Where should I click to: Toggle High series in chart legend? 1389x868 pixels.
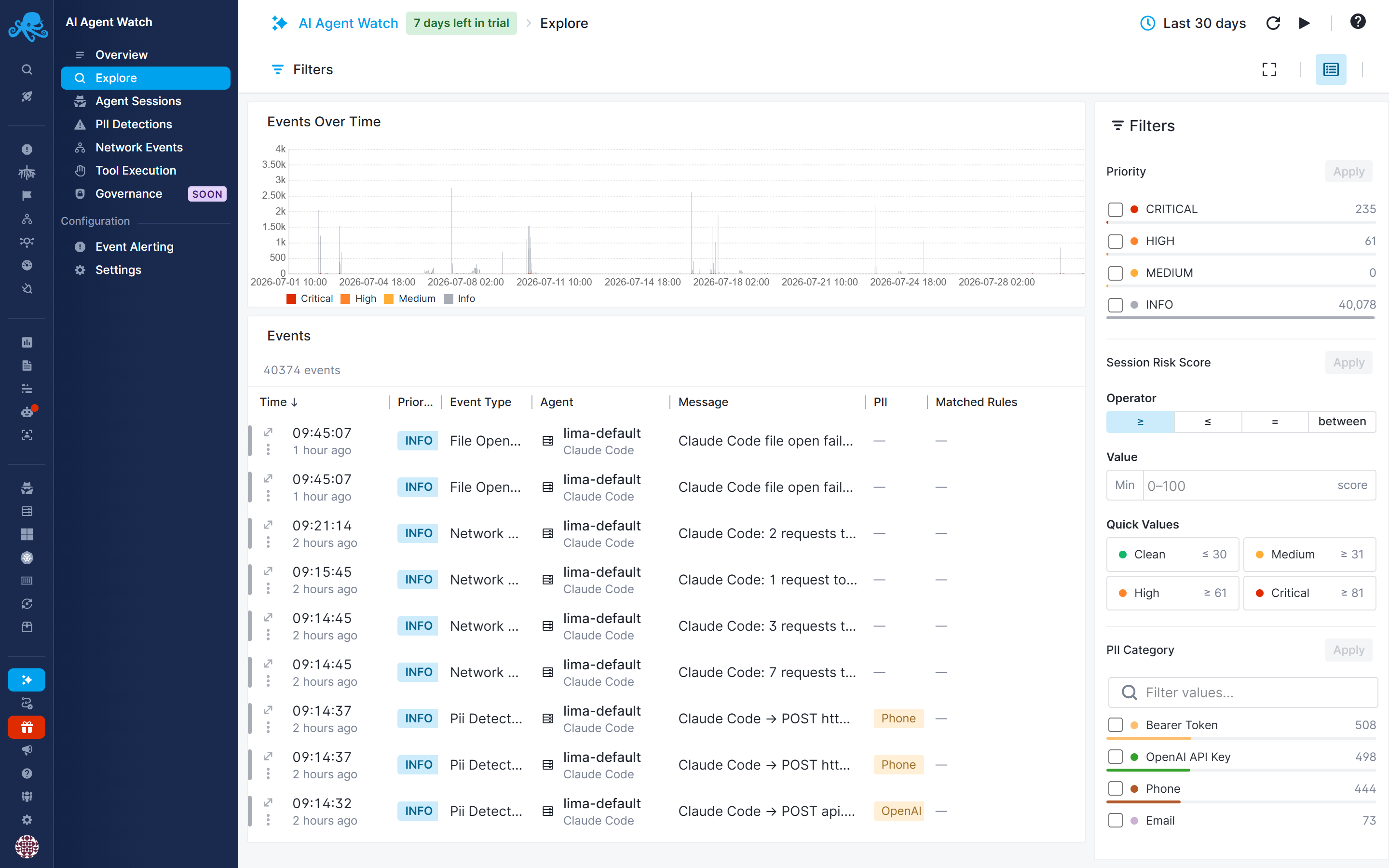[359, 298]
